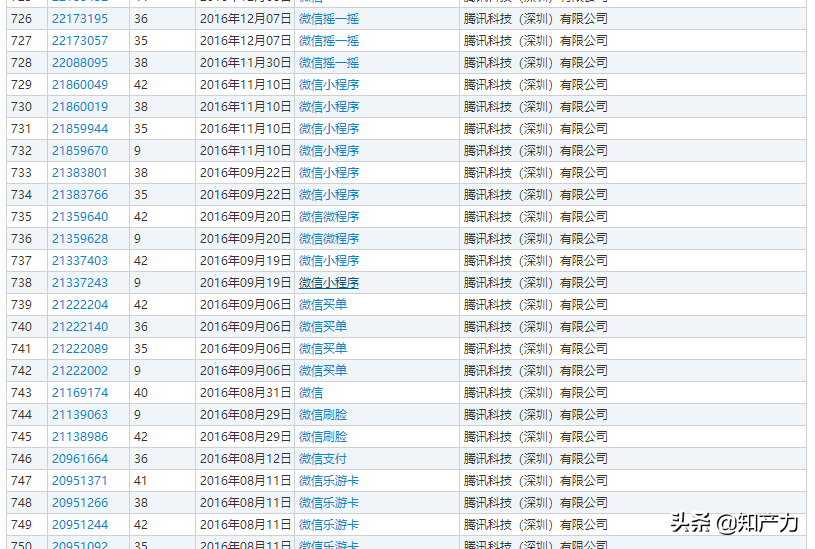Select date 2016年08月12日 in row 746

click(245, 459)
